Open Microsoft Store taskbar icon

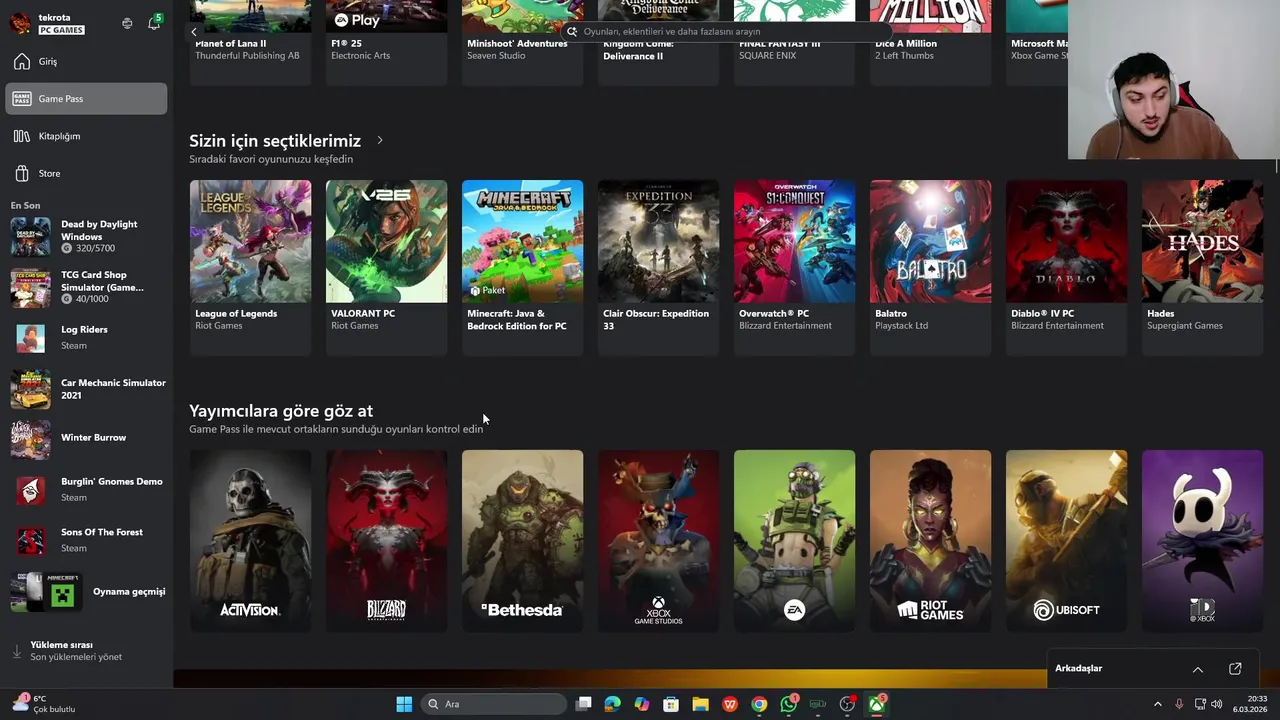click(671, 704)
